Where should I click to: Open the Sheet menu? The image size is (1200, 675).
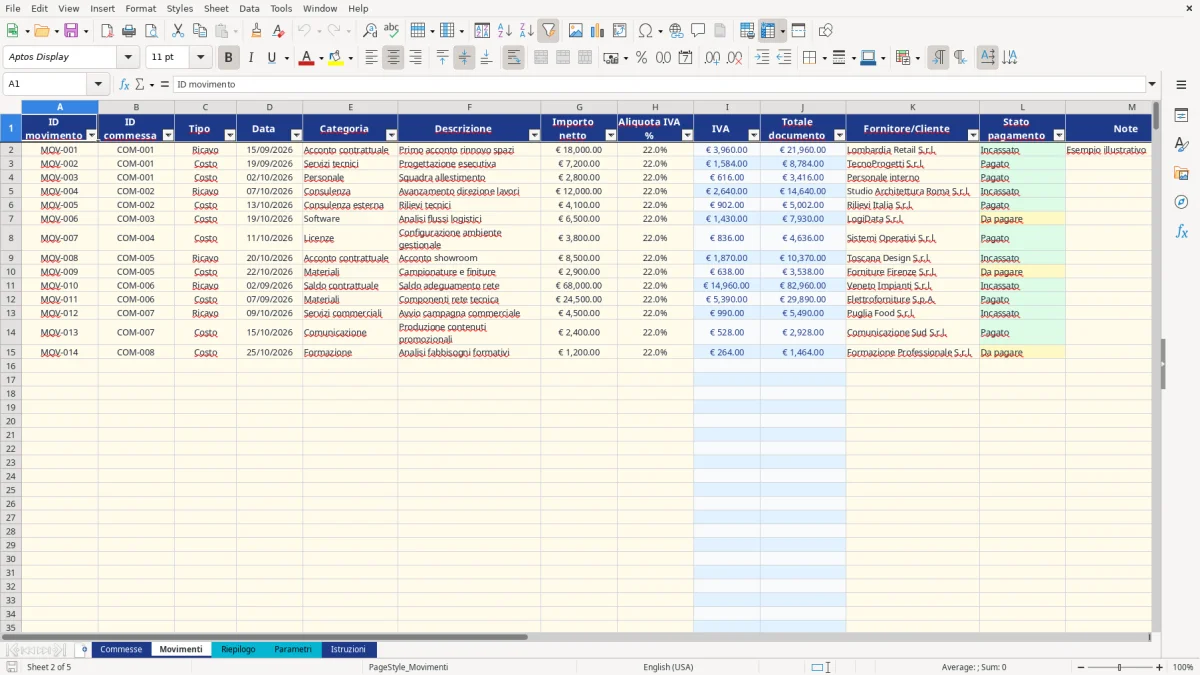tap(216, 8)
